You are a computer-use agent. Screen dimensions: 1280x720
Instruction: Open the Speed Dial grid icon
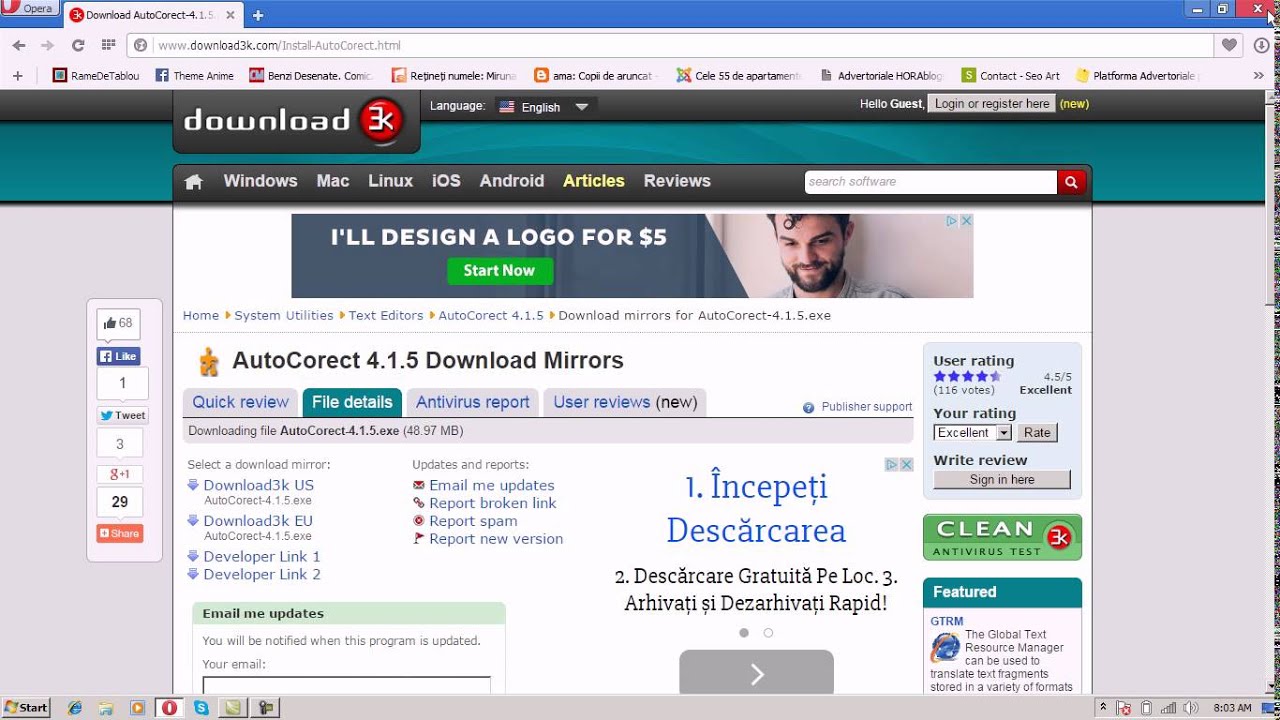click(108, 45)
